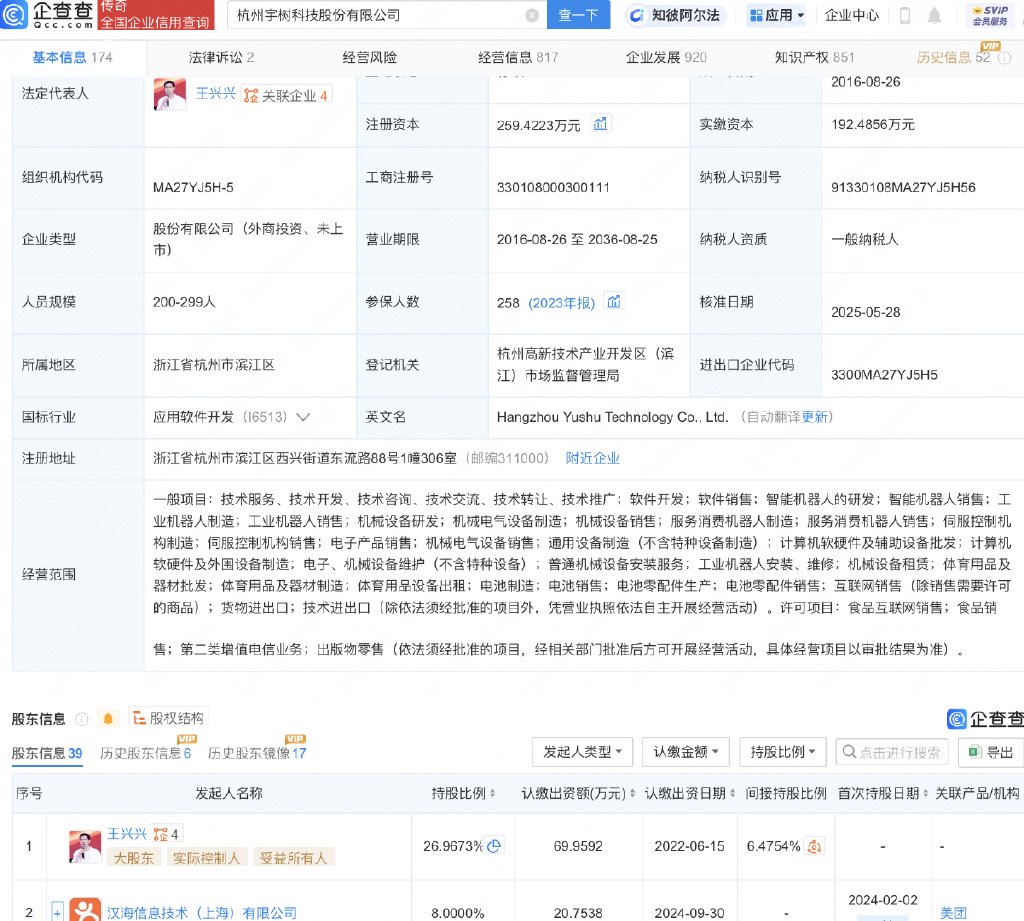1024x921 pixels.
Task: Click the 实际控制人 tag
Action: coord(206,858)
